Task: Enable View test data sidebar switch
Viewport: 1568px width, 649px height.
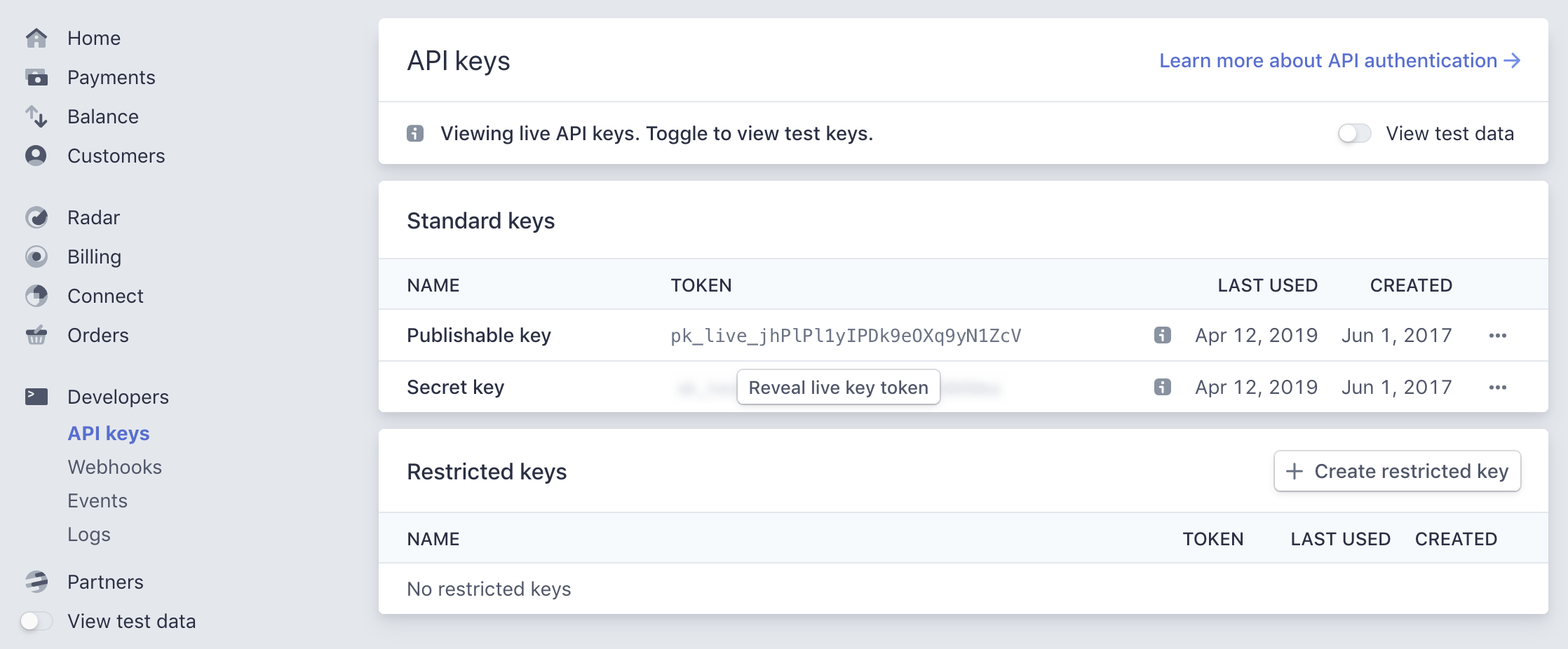Action: (36, 621)
